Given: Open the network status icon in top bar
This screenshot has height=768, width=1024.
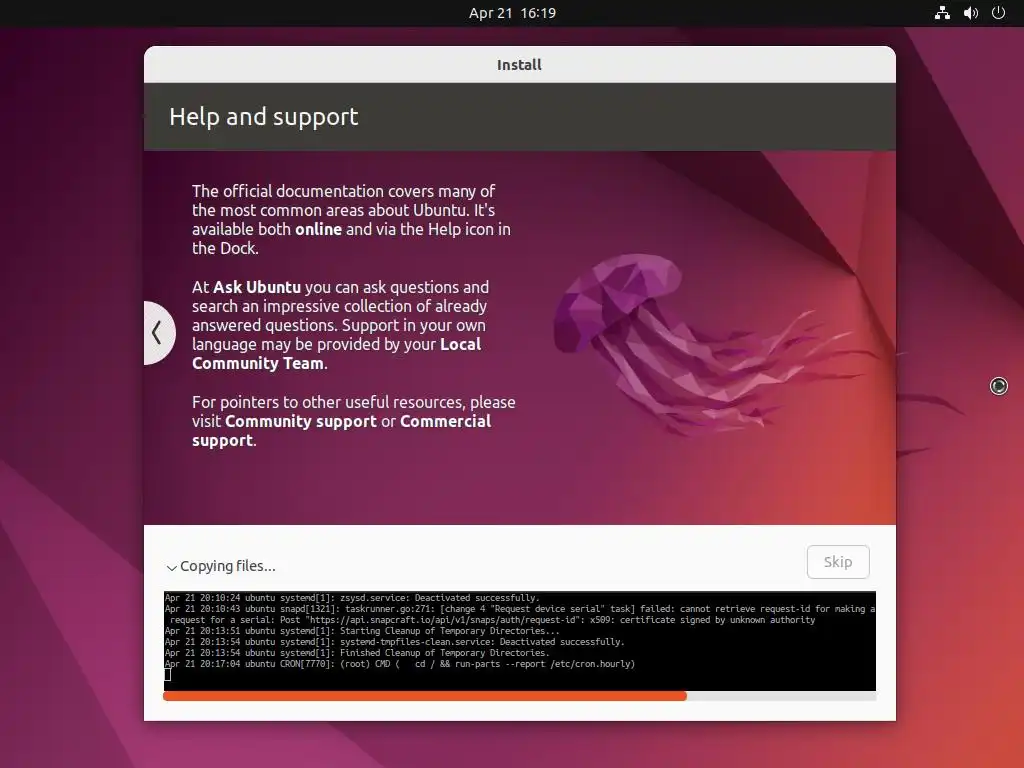Looking at the screenshot, I should pyautogui.click(x=942, y=13).
